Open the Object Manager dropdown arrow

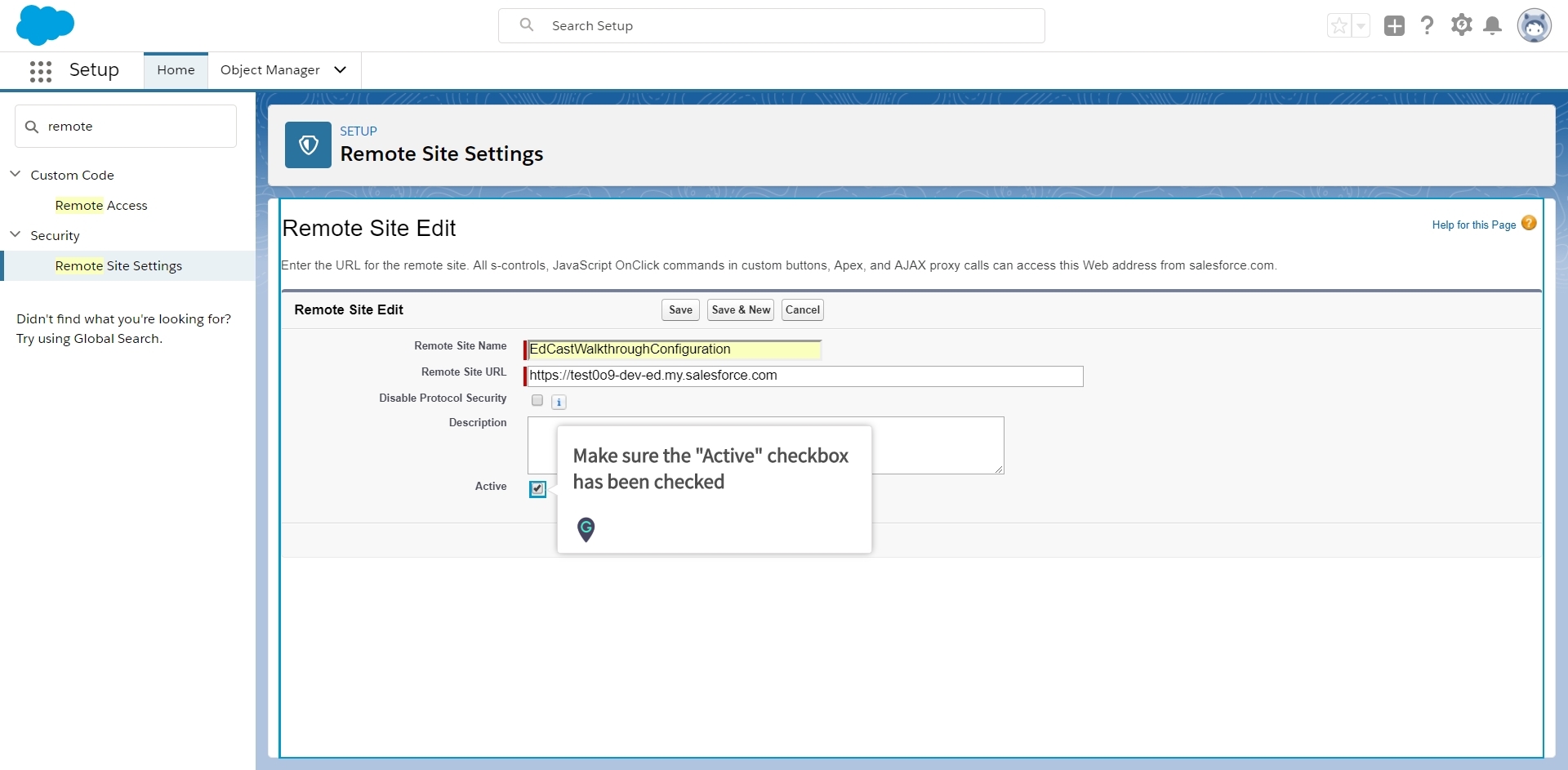pyautogui.click(x=341, y=70)
